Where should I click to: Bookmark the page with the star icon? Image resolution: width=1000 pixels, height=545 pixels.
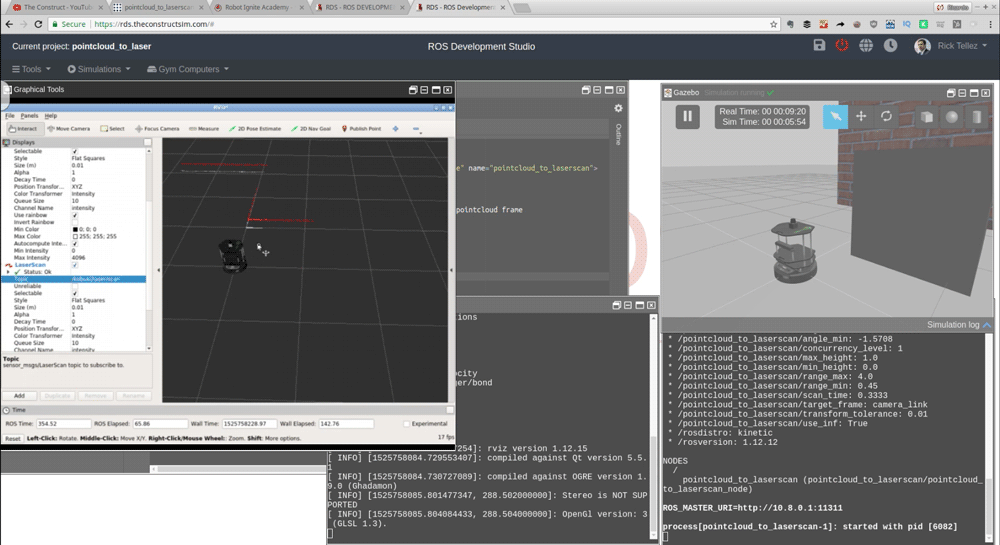[x=774, y=24]
